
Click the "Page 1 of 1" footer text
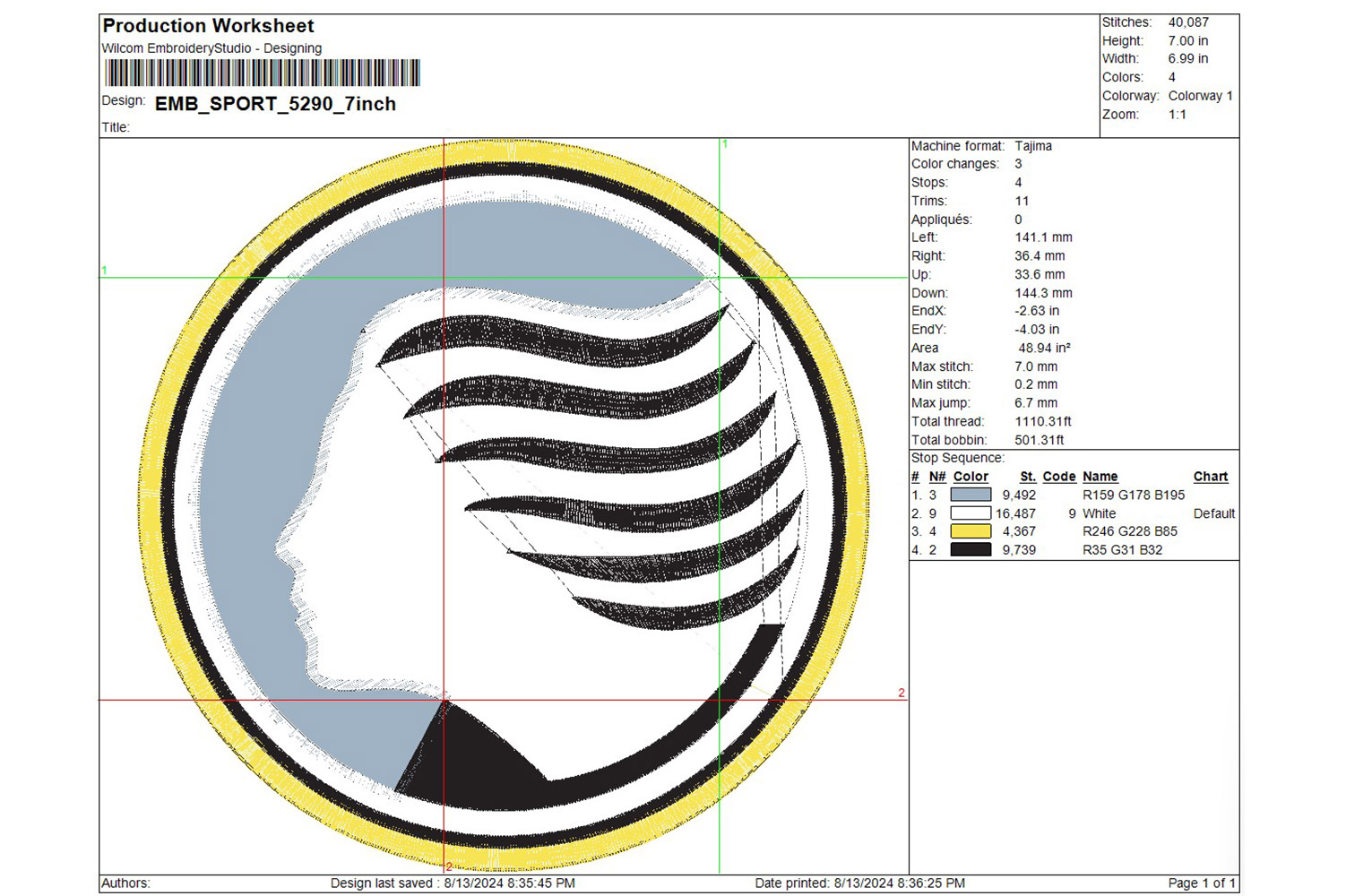[1202, 883]
